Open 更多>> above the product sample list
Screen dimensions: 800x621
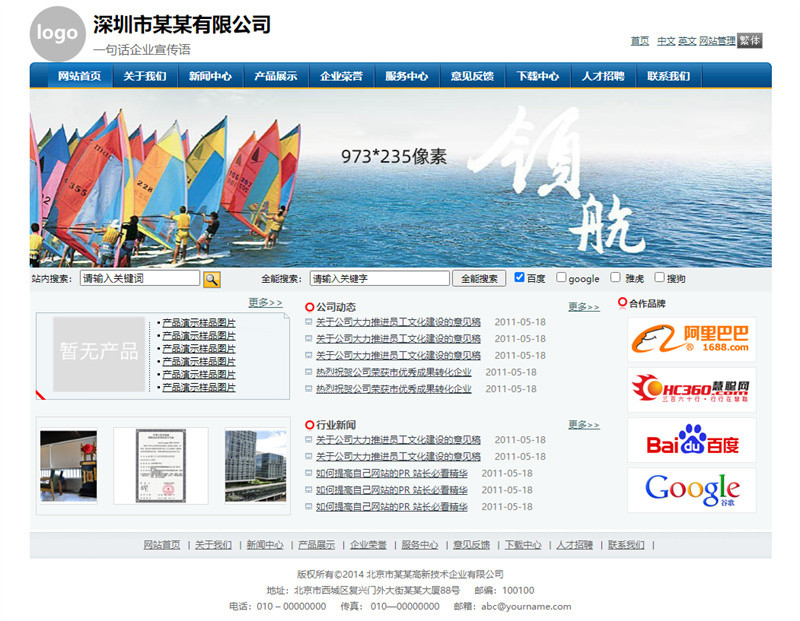(265, 303)
